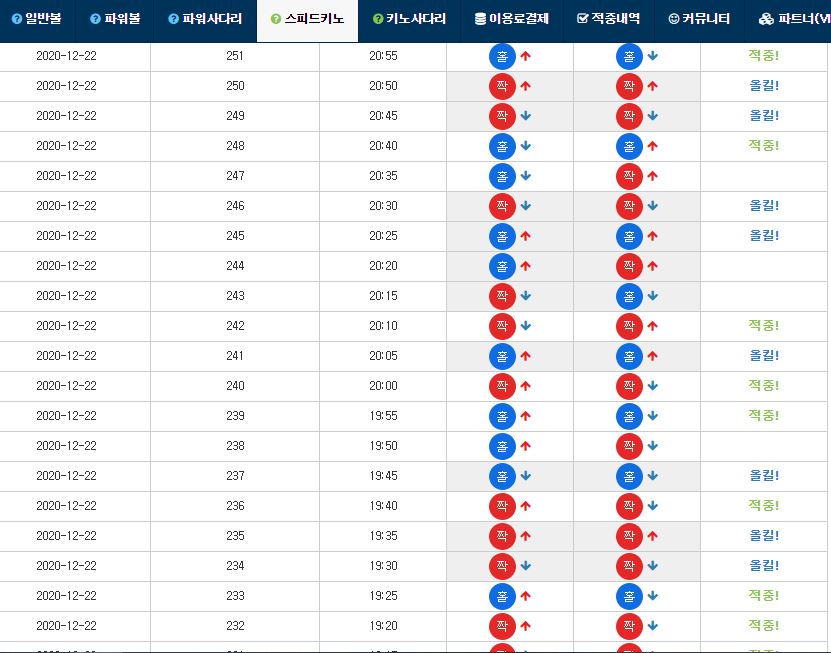This screenshot has height=653, width=831.
Task: Click the time cell 20:00
Action: [x=383, y=386]
